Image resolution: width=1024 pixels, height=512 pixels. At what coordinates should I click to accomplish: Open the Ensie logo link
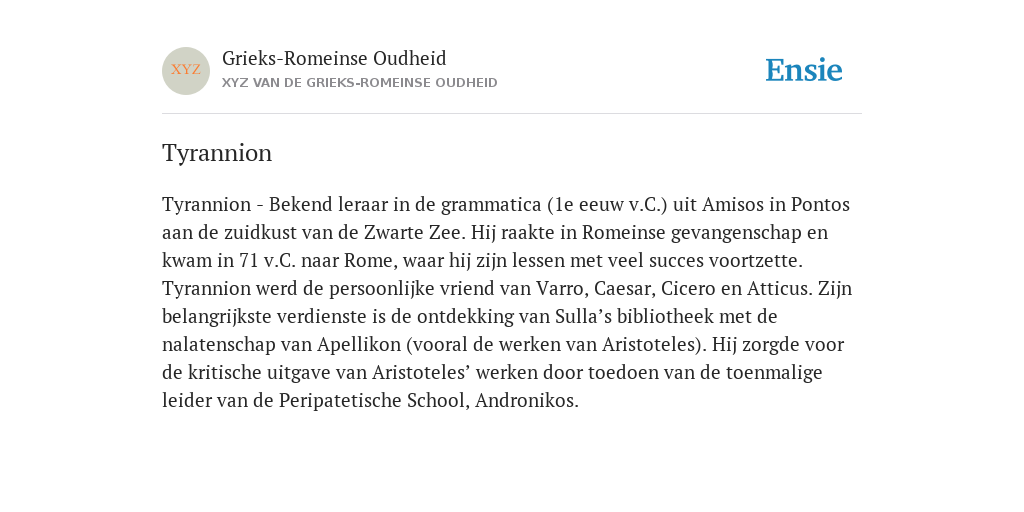coord(804,70)
